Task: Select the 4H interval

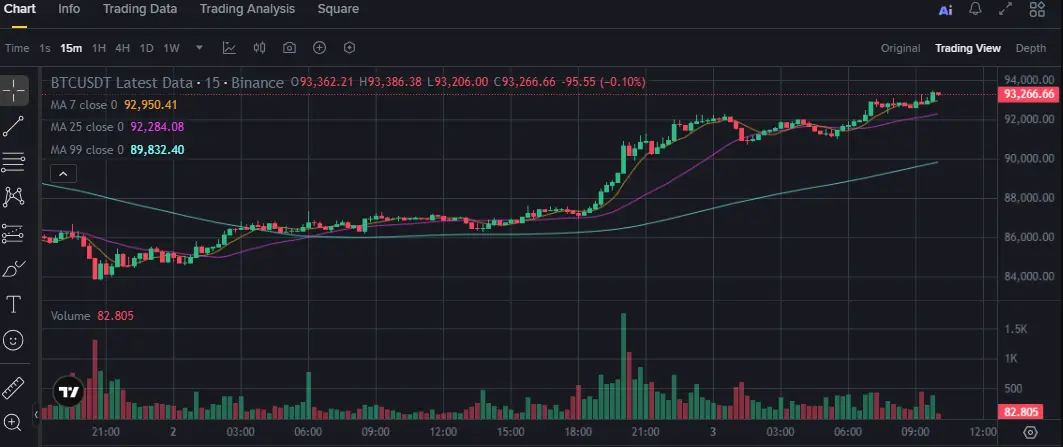Action: click(123, 48)
